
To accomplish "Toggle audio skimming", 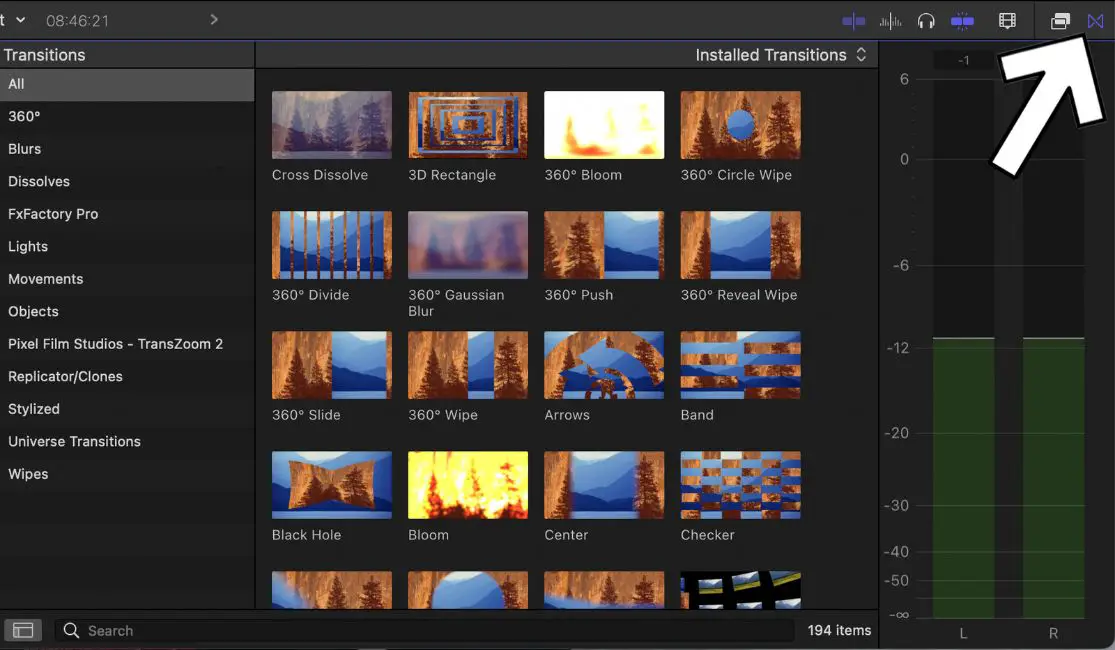I will (x=889, y=20).
